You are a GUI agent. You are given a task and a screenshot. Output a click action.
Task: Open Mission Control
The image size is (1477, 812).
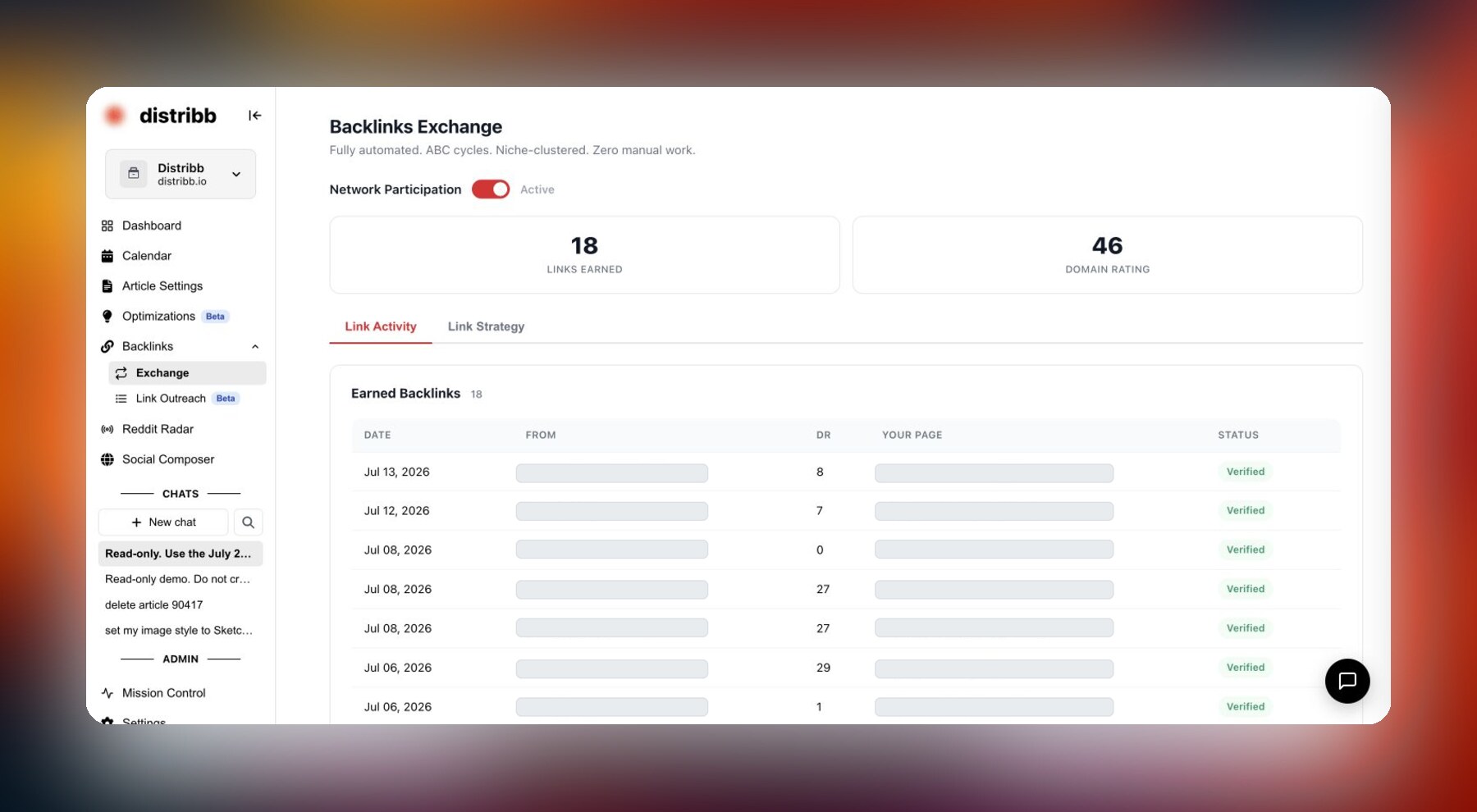pyautogui.click(x=164, y=693)
